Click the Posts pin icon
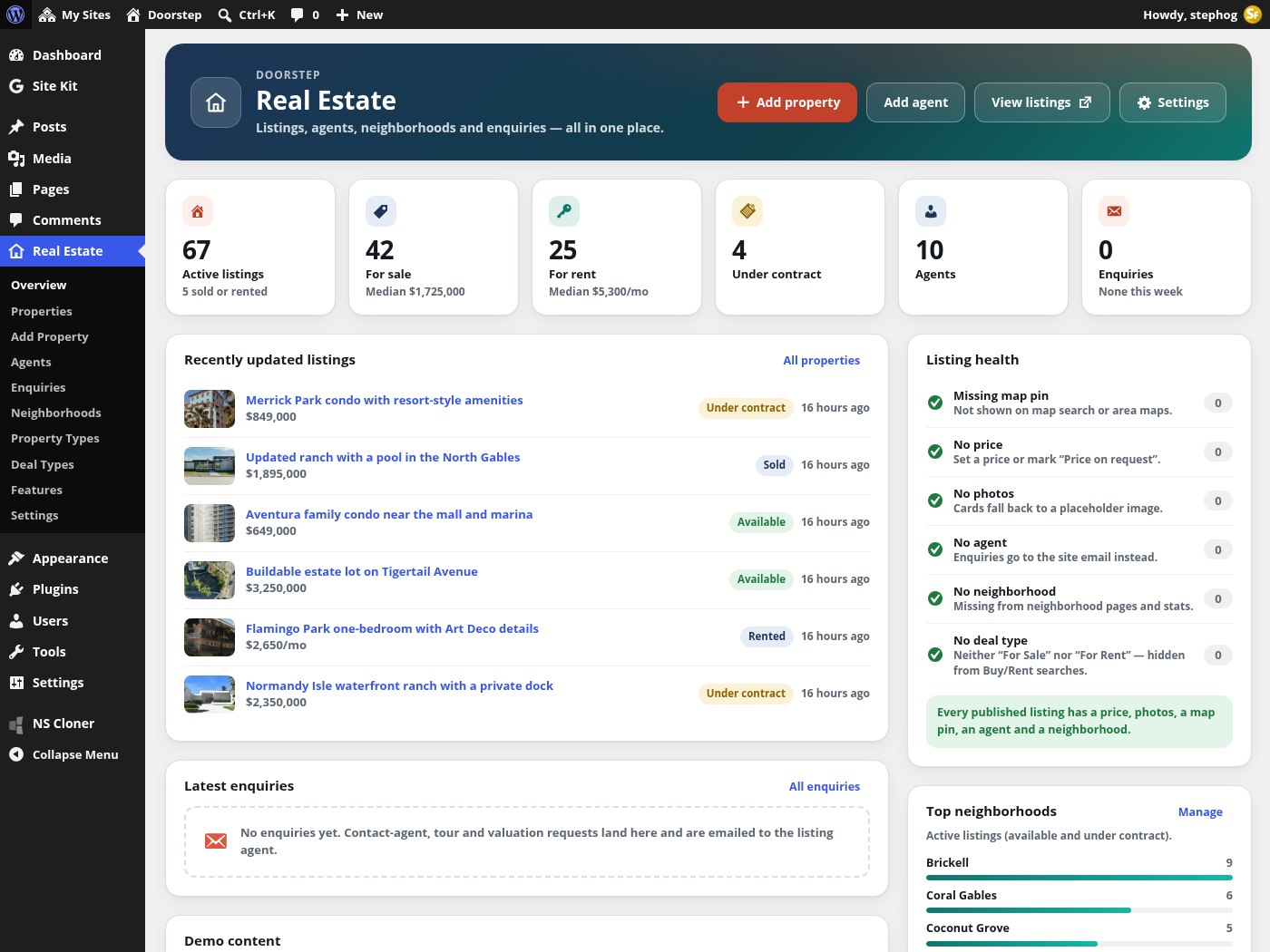Viewport: 1270px width, 952px height. [16, 127]
